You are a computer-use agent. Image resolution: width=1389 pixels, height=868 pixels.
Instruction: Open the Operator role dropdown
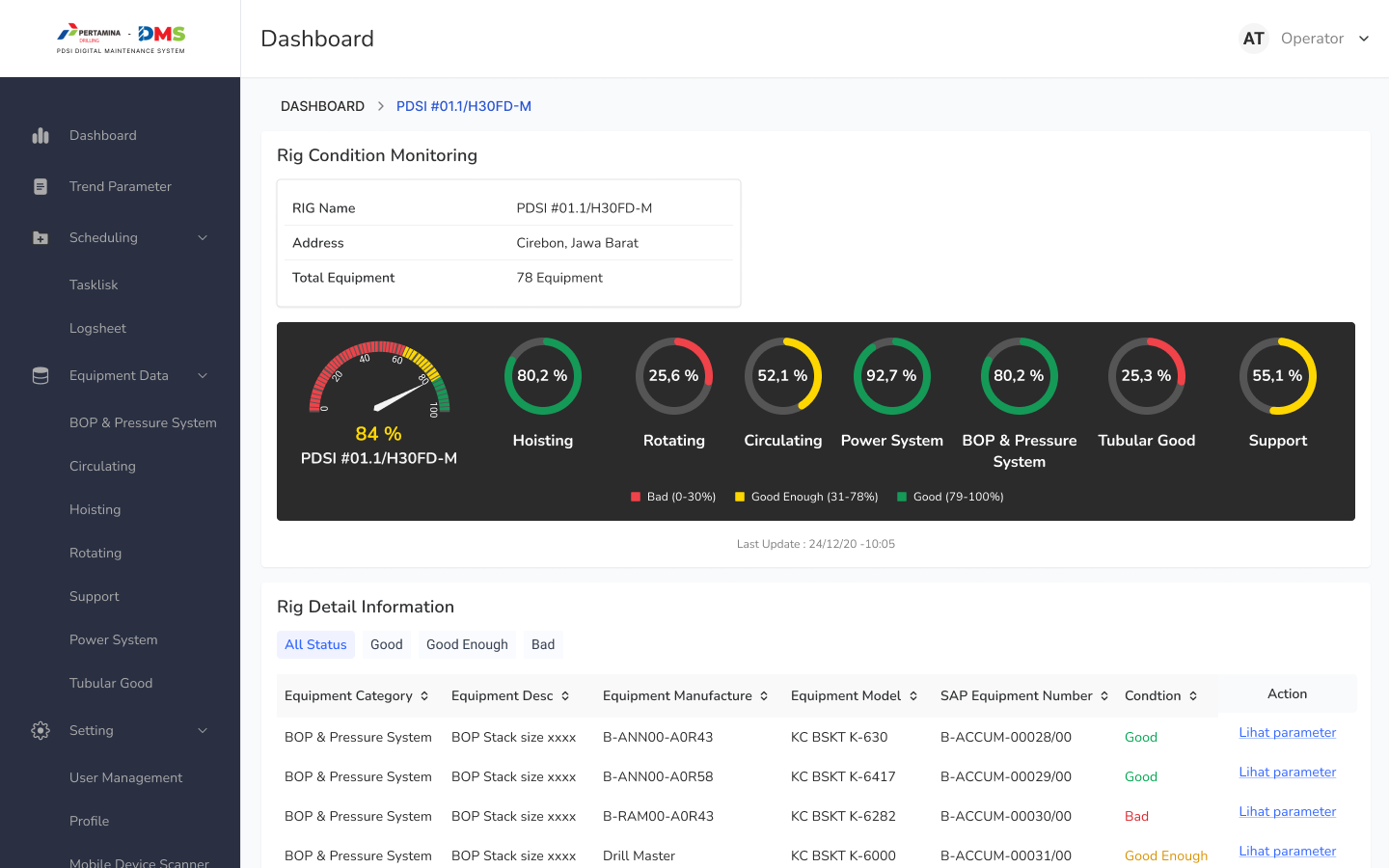pyautogui.click(x=1324, y=38)
